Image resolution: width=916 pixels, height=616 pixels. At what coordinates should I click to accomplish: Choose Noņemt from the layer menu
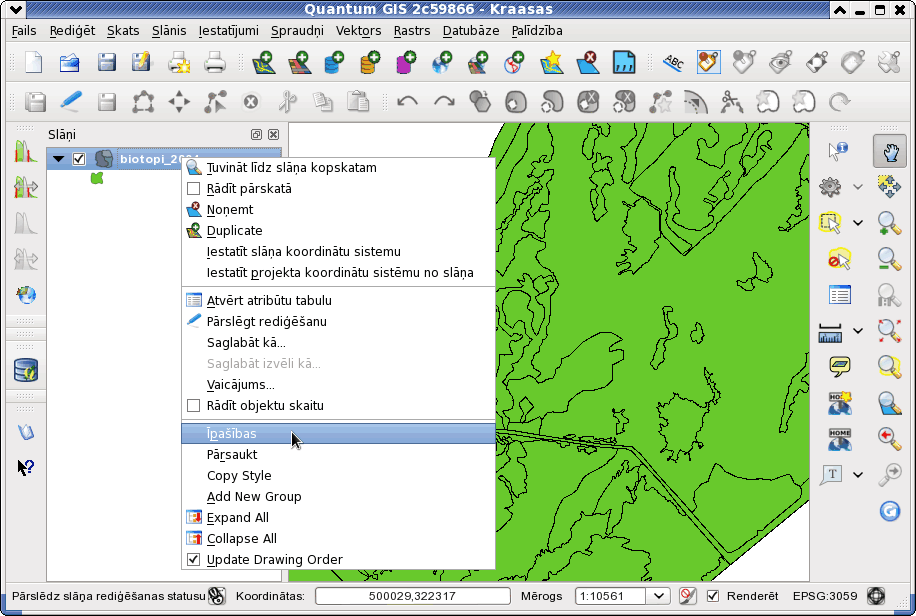338,210
